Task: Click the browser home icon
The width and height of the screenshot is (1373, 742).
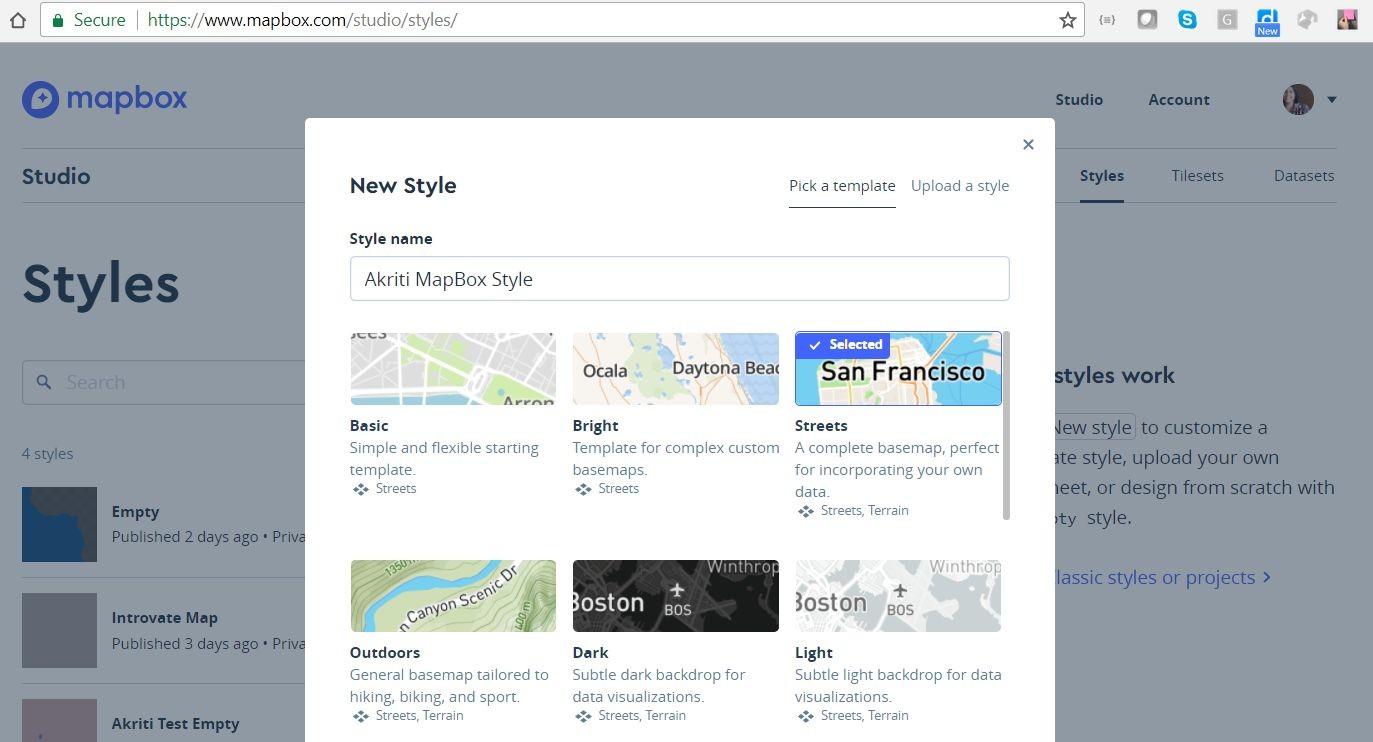Action: pyautogui.click(x=17, y=20)
